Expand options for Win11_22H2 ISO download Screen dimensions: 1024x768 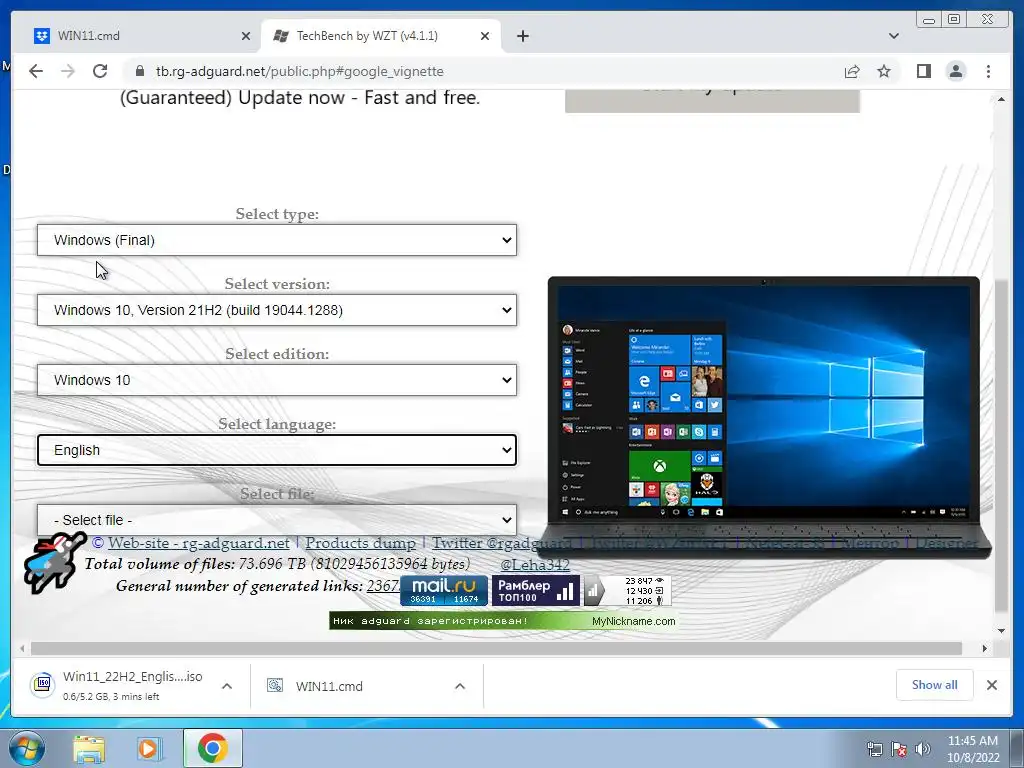(227, 686)
